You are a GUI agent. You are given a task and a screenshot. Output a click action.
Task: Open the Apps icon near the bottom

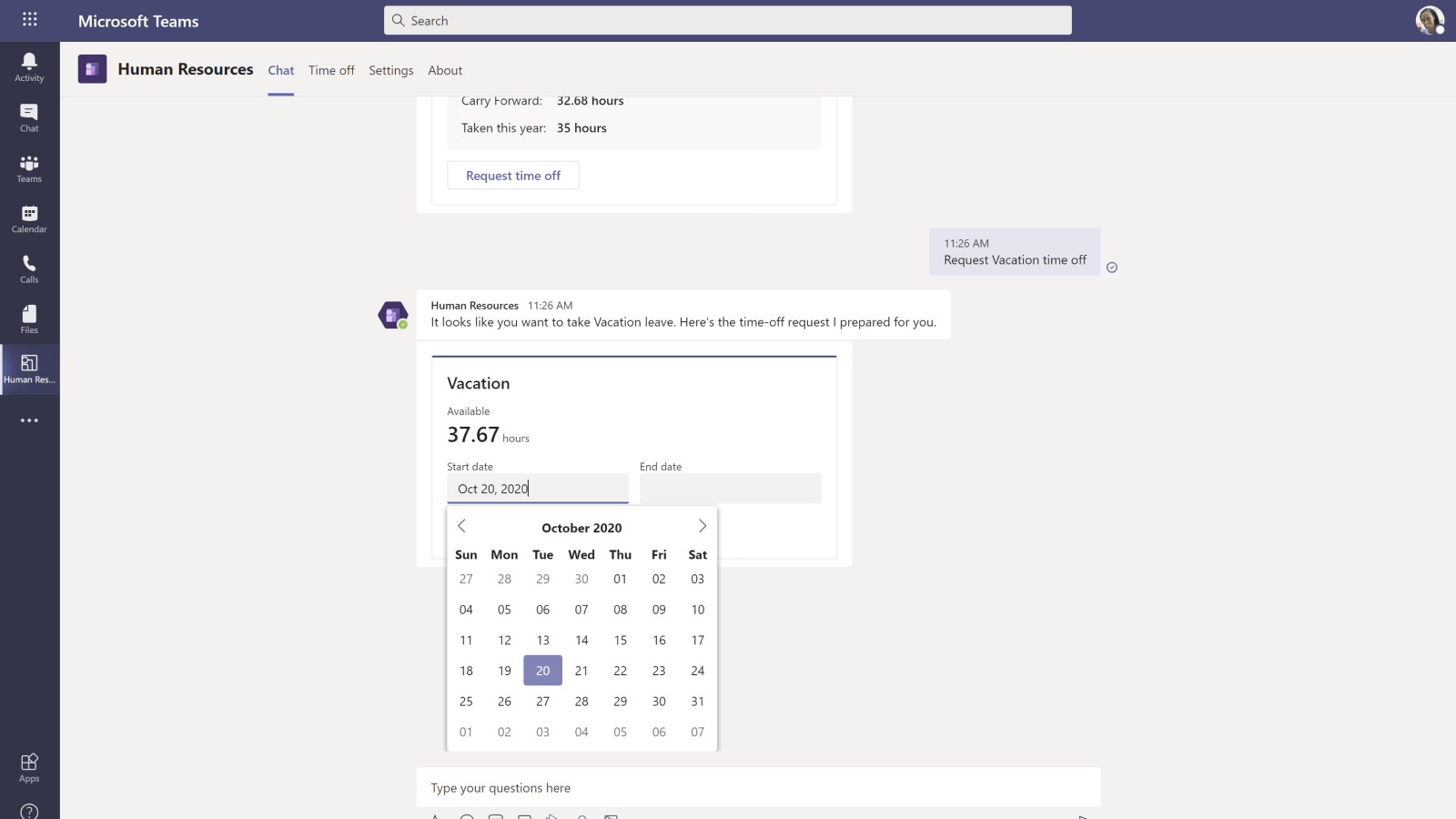(29, 763)
